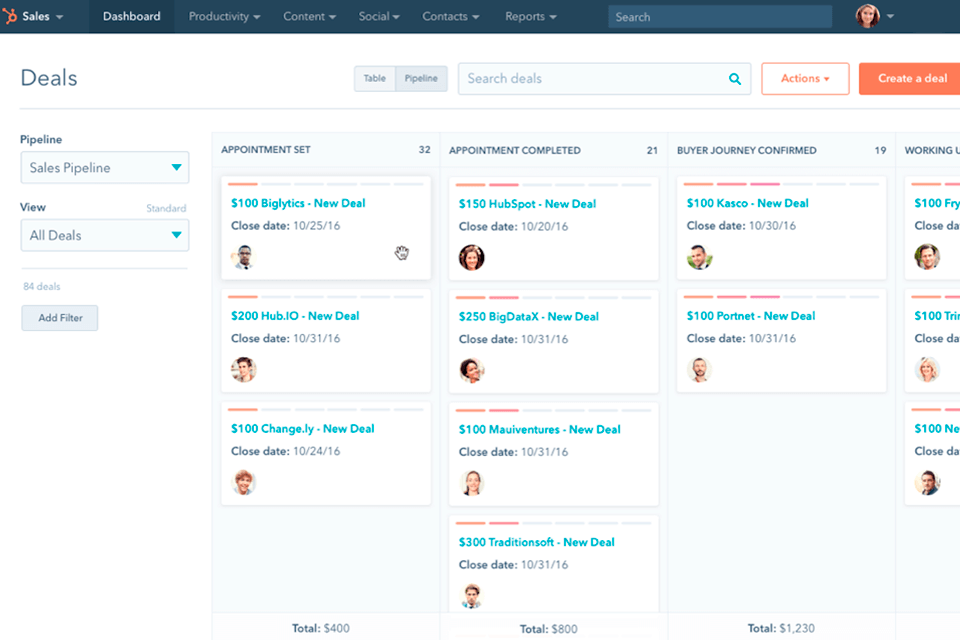960x640 pixels.
Task: Click Close date 10/20/16 on HubSpot card
Action: tap(513, 227)
